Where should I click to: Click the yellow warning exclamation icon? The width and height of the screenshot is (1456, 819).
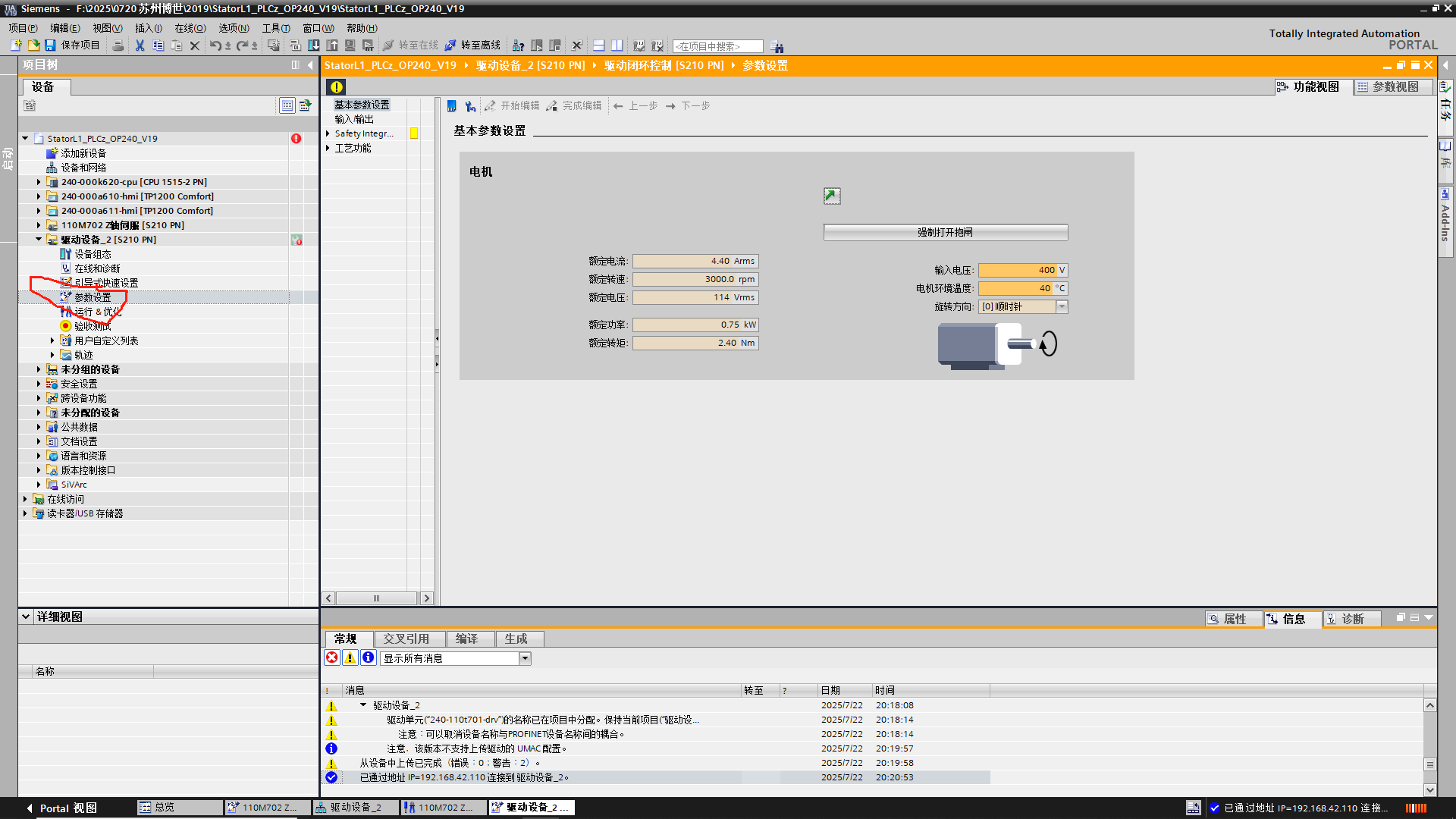pos(337,86)
